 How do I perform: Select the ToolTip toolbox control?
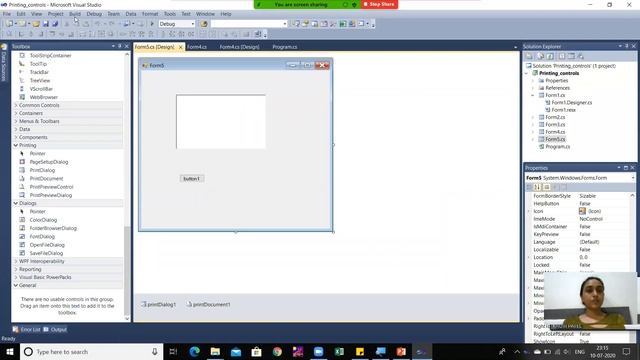tap(38, 64)
